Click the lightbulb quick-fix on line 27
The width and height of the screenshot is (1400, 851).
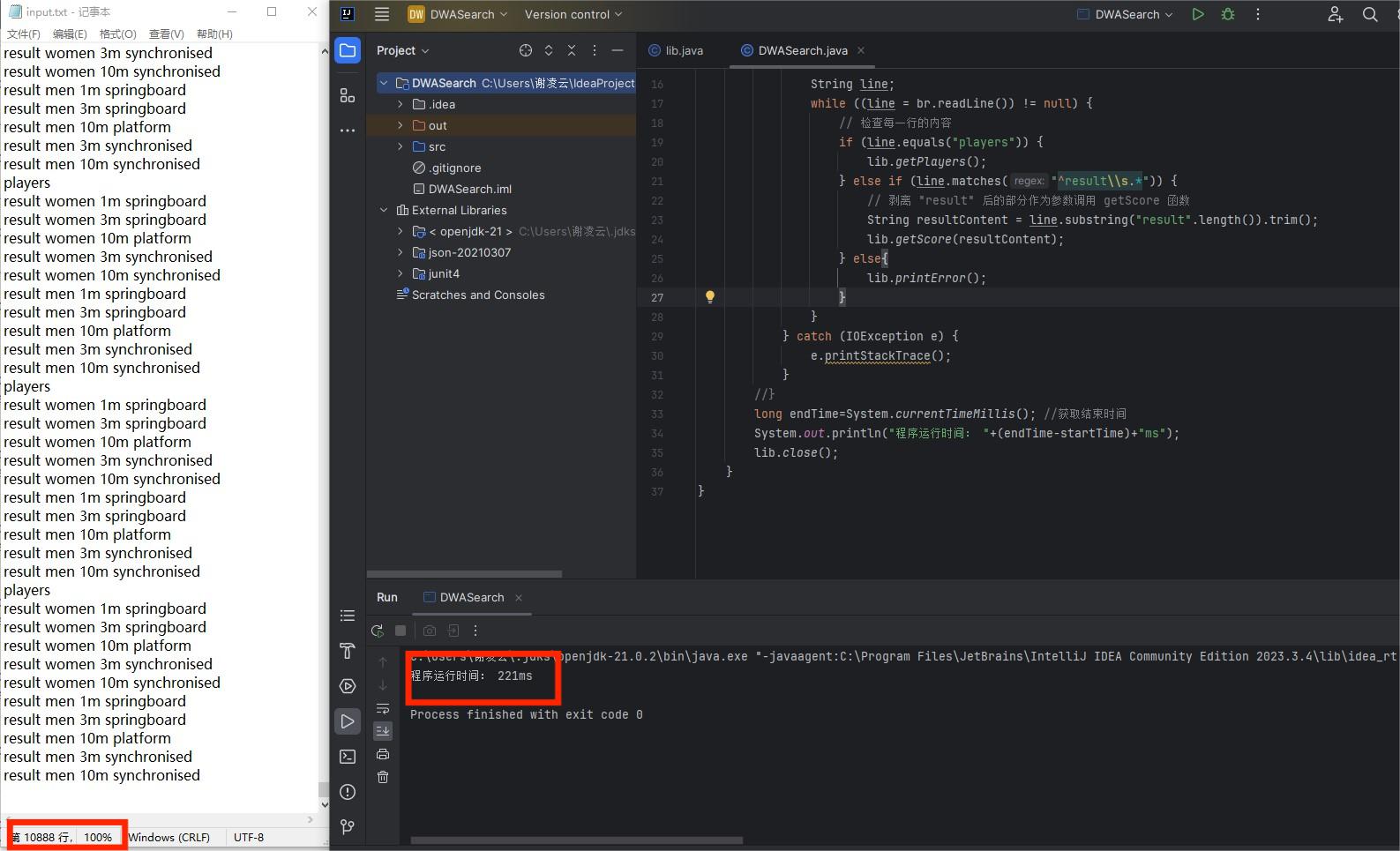(x=709, y=297)
